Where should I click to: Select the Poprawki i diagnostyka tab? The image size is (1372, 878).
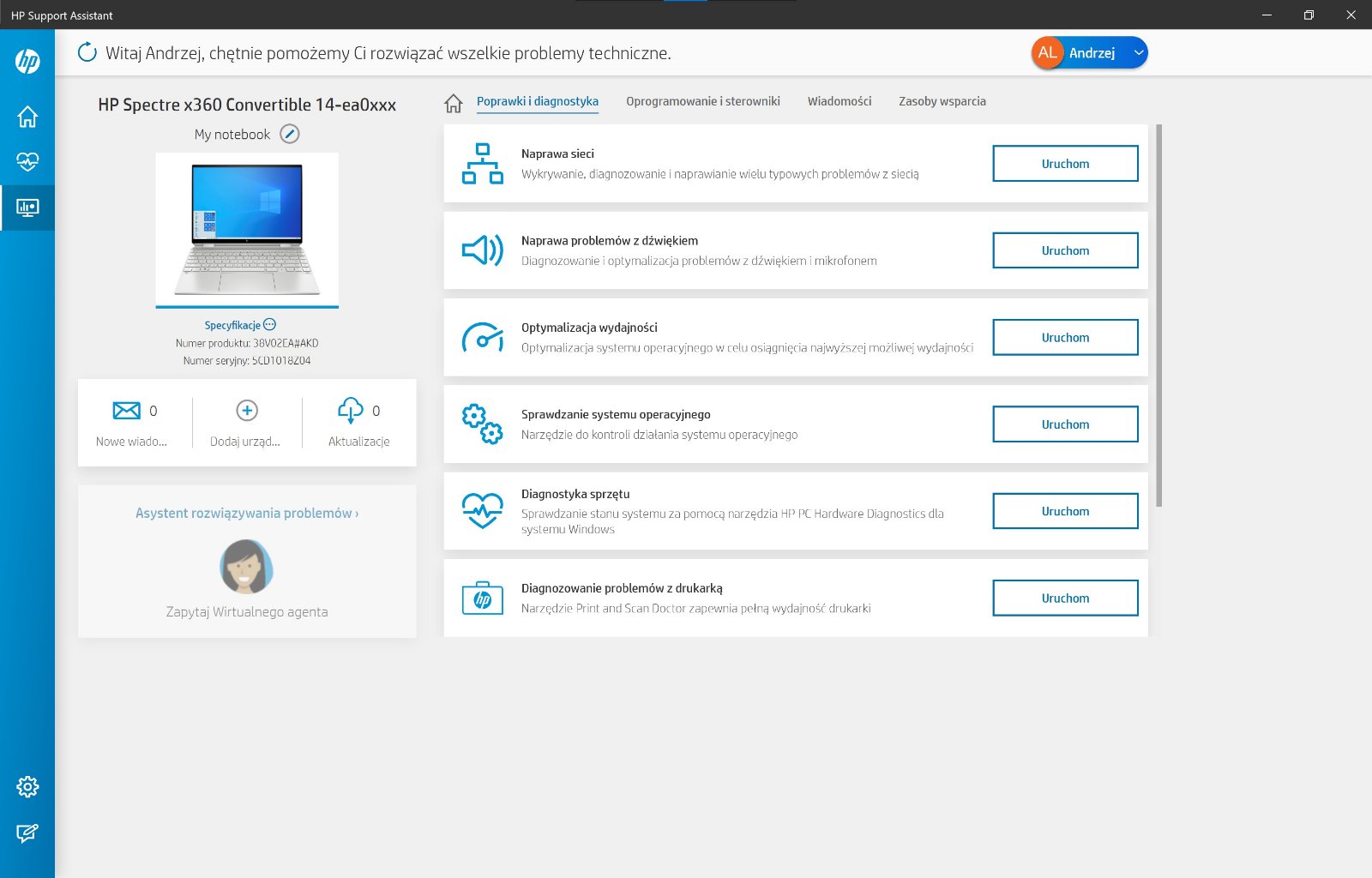[538, 101]
